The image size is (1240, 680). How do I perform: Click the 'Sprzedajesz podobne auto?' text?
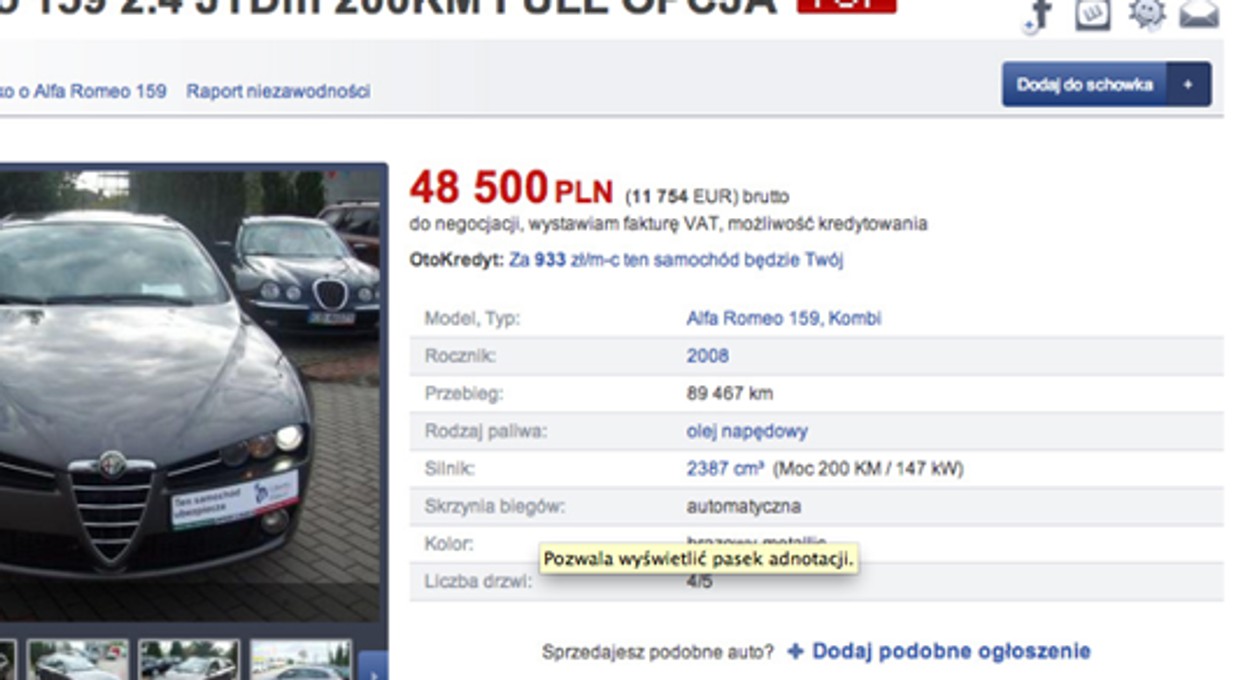click(658, 653)
